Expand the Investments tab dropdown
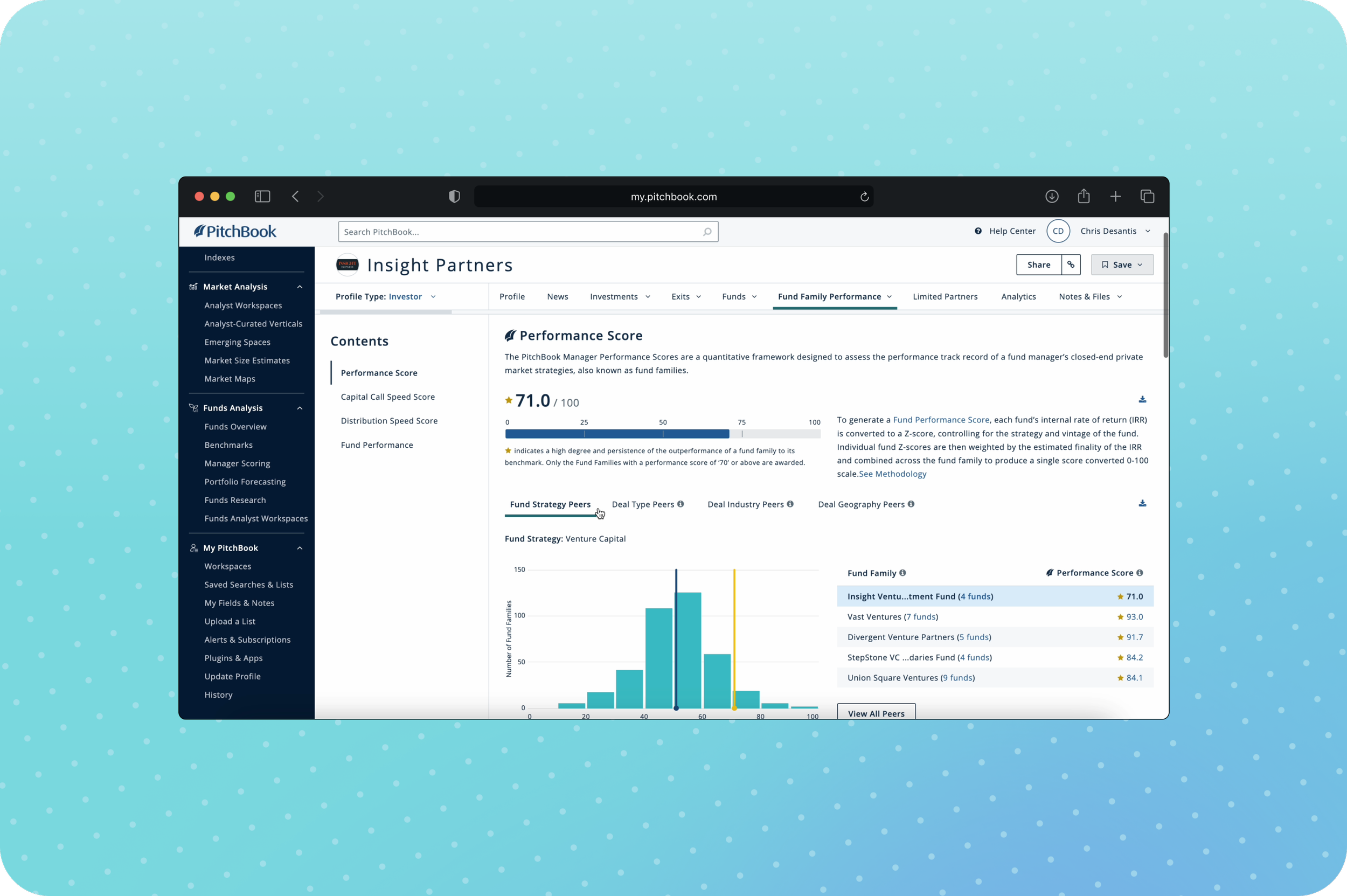Viewport: 1347px width, 896px height. [648, 296]
